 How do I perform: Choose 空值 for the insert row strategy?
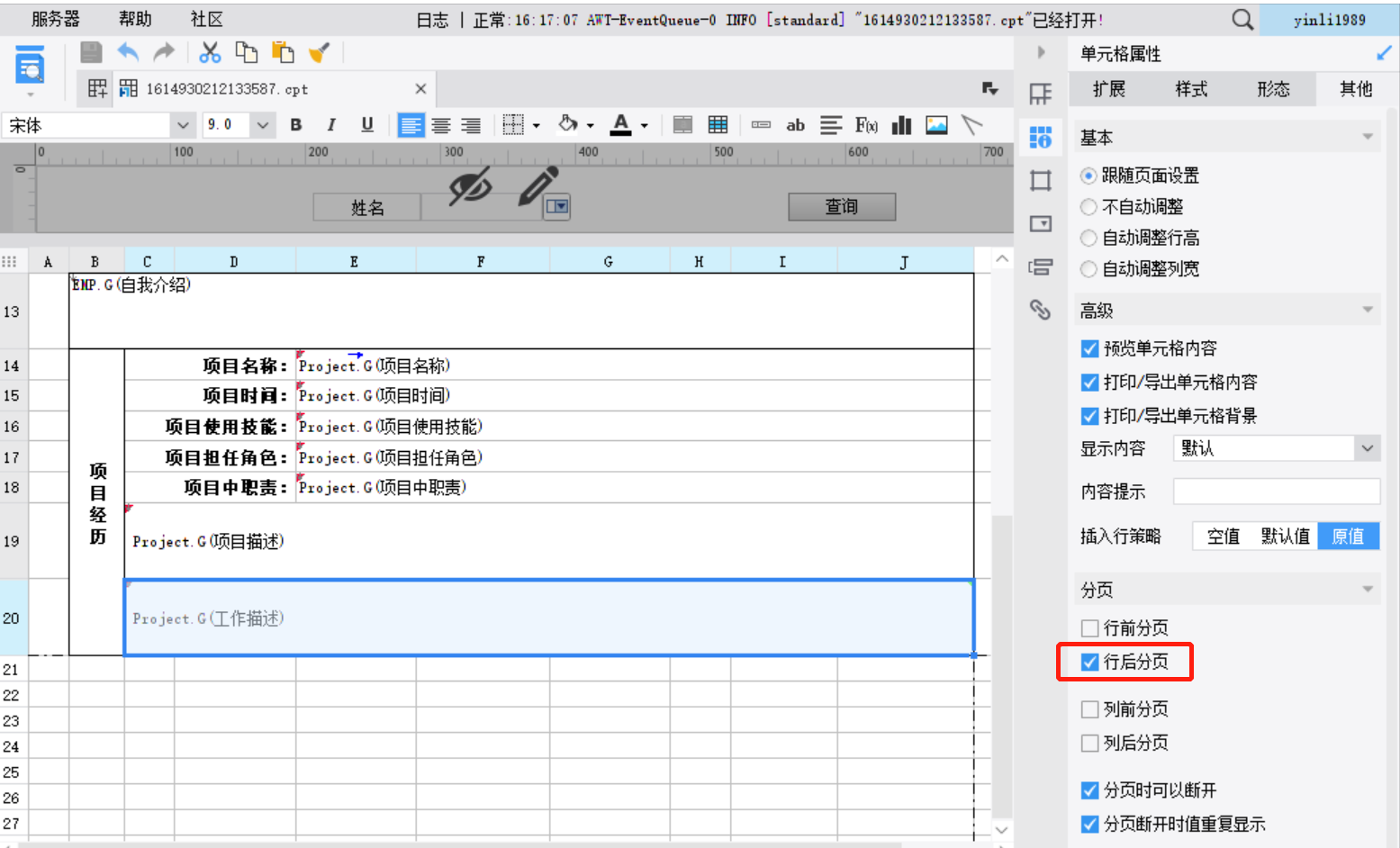[1224, 537]
